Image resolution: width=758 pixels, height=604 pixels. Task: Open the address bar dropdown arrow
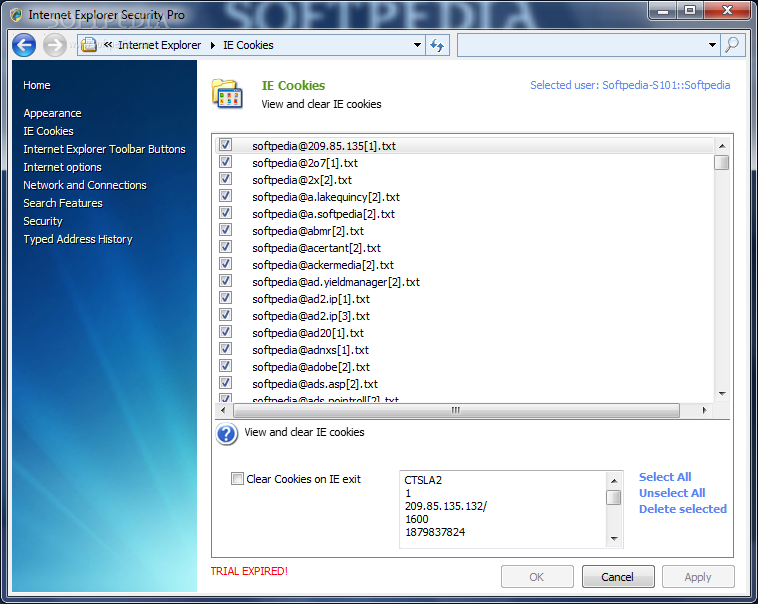point(417,45)
